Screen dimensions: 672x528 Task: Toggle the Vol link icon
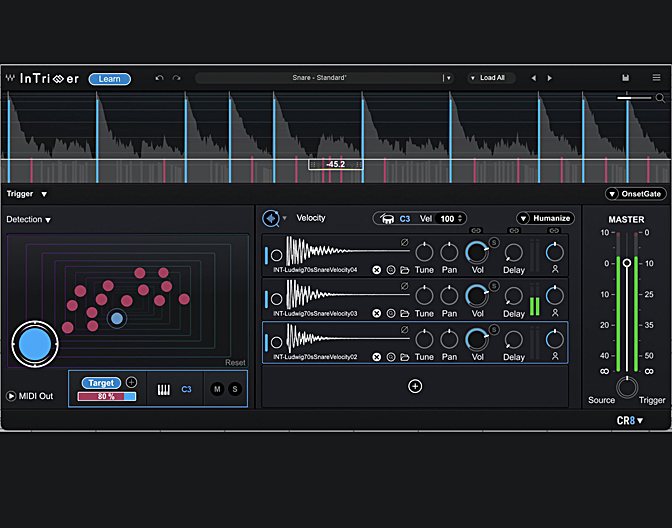tap(476, 231)
